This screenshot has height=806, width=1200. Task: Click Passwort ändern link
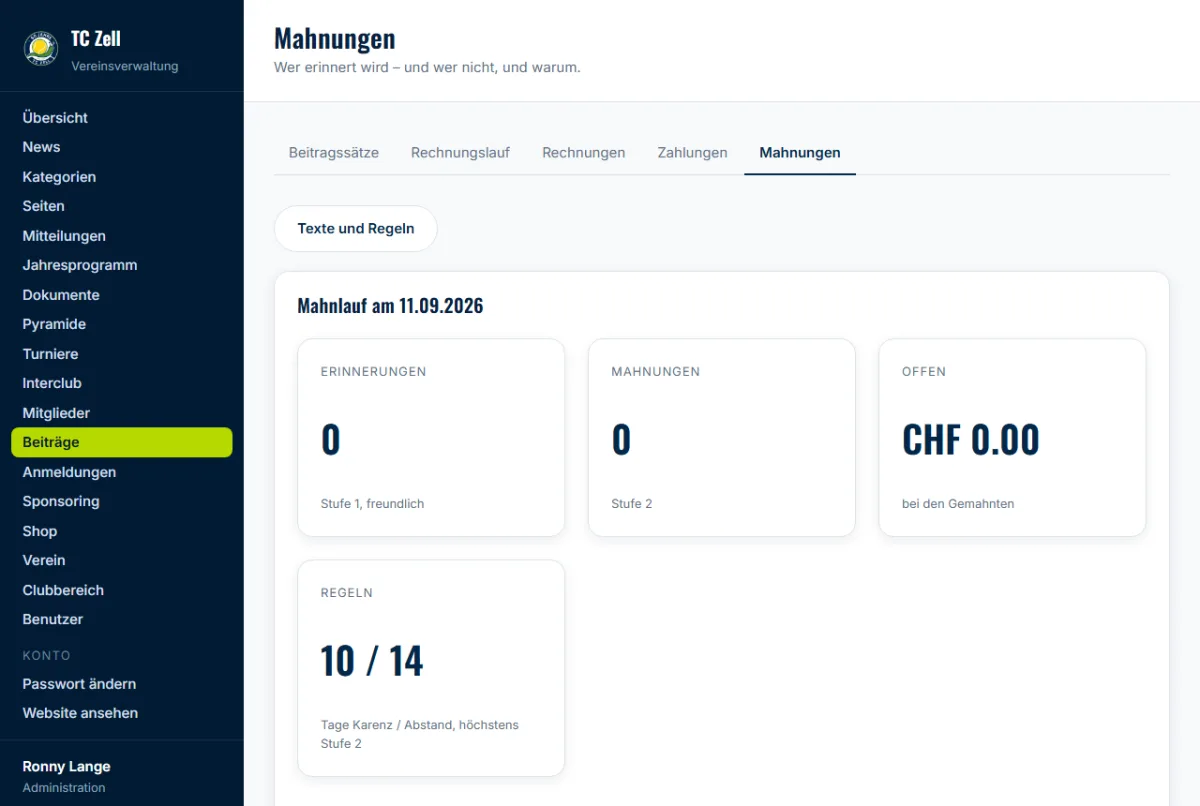121,683
